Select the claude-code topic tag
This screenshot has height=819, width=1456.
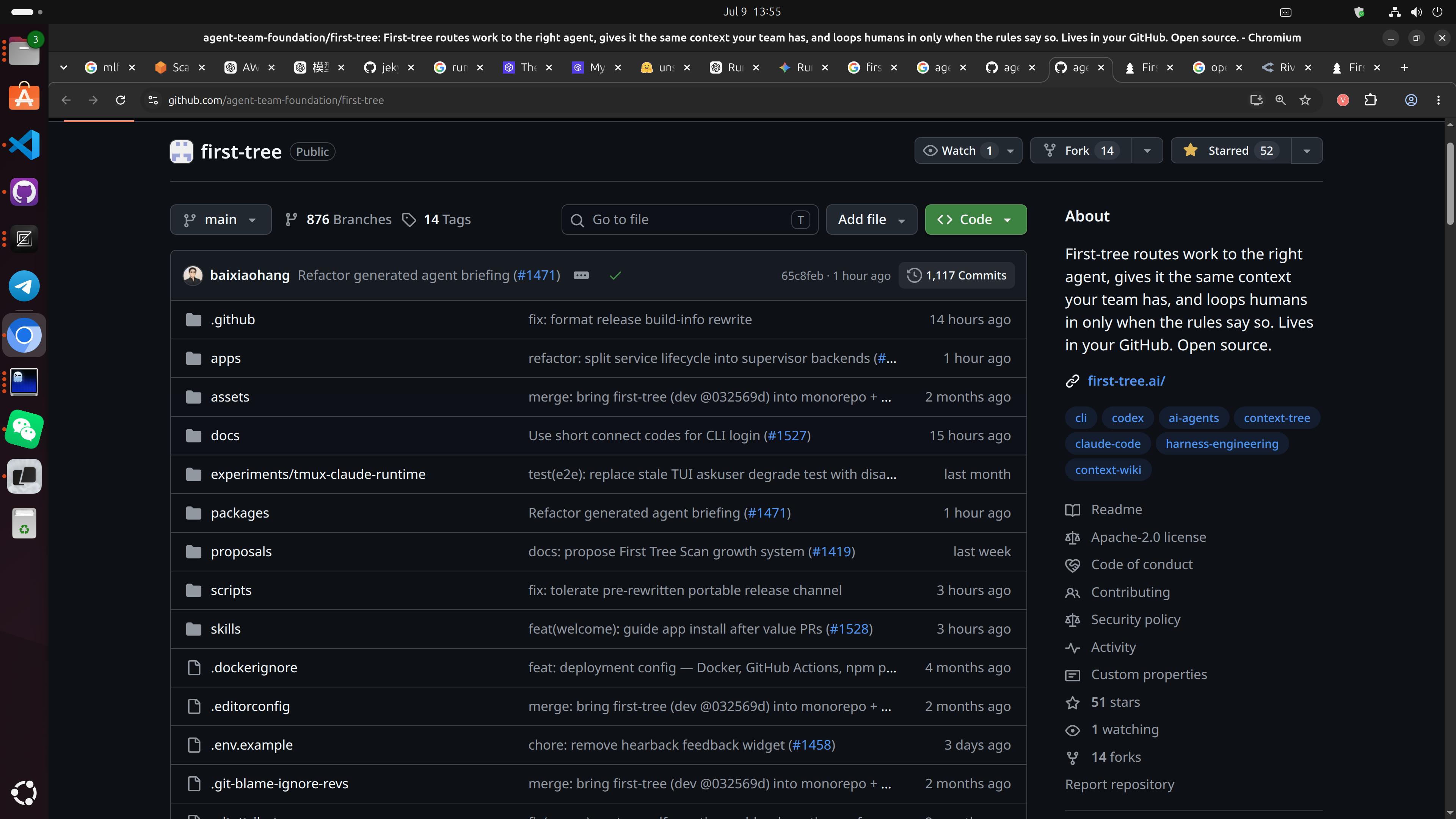[x=1107, y=444]
